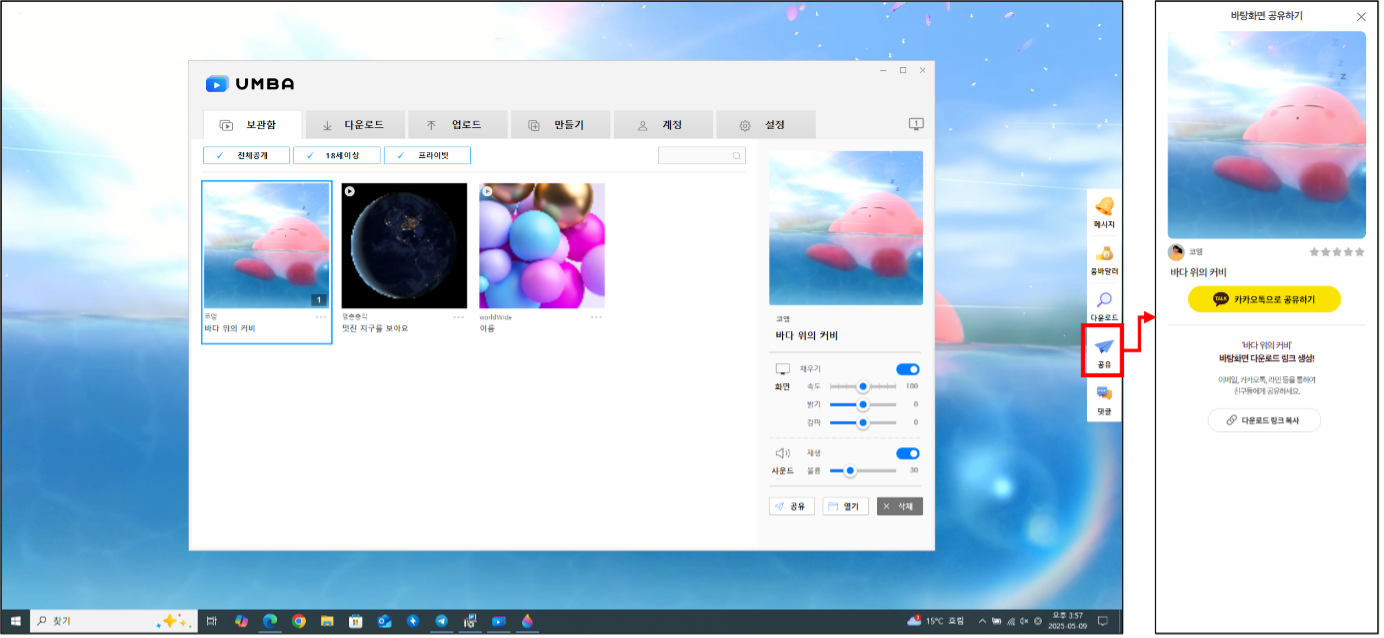Viewport: 1384px width, 638px height.
Task: Toggle the 프라이빗 filter checkbox
Action: click(427, 155)
